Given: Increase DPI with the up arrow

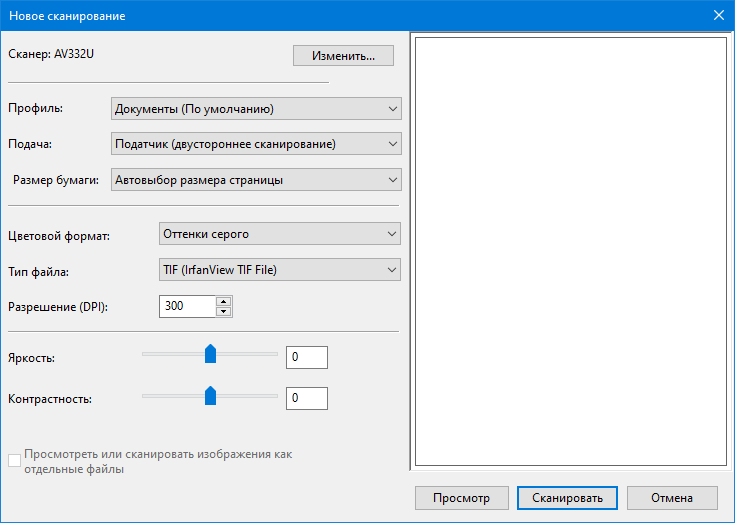Looking at the screenshot, I should [x=224, y=301].
